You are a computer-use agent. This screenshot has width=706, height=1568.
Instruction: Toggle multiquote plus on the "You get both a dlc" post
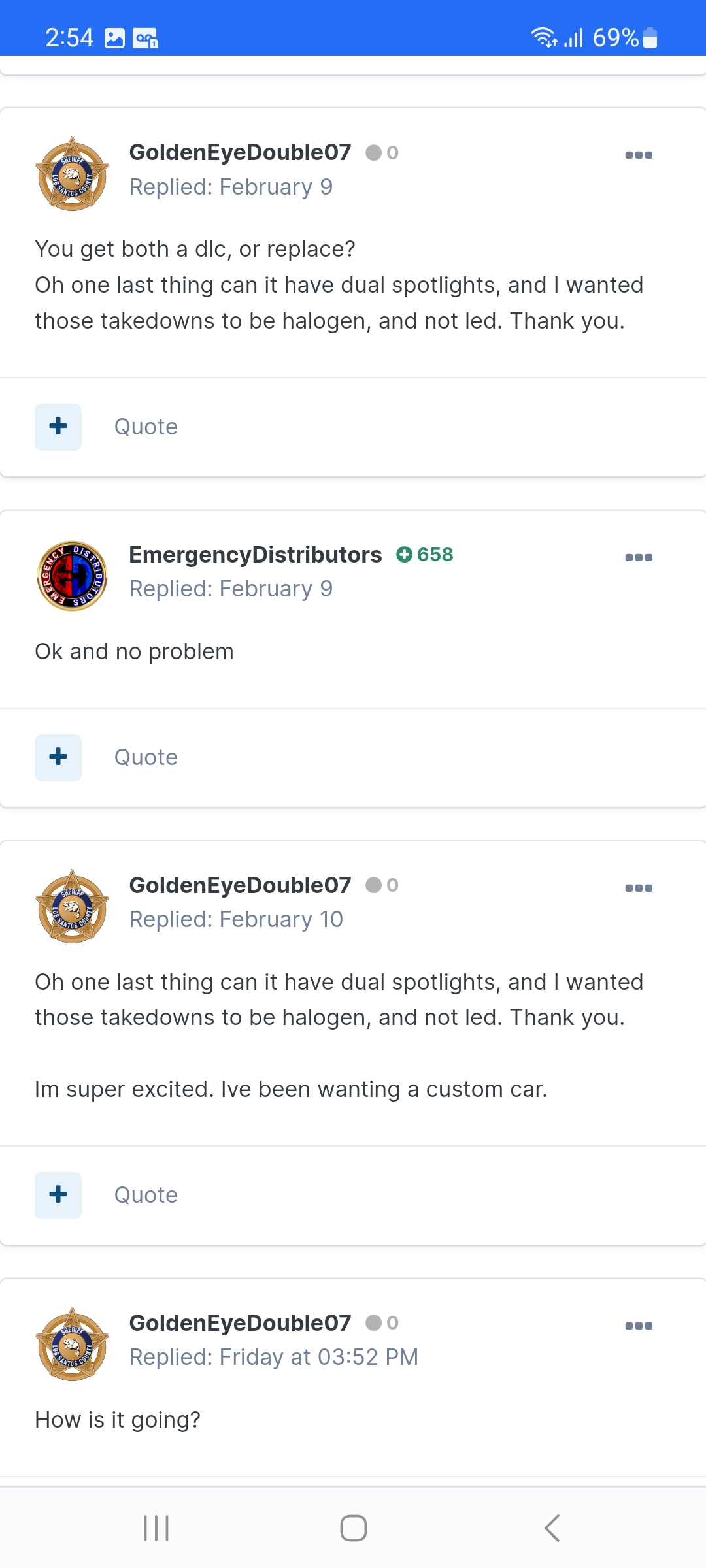pos(58,427)
